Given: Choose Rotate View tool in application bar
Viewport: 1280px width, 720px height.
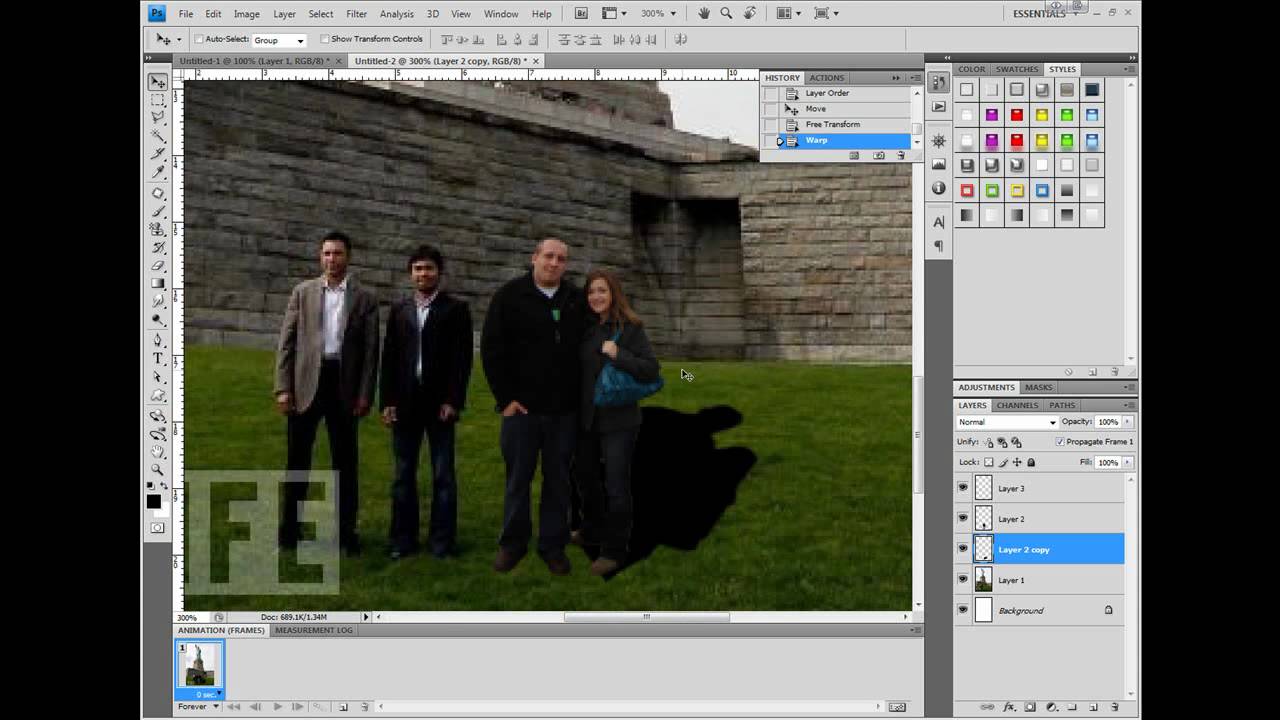Looking at the screenshot, I should (x=748, y=13).
